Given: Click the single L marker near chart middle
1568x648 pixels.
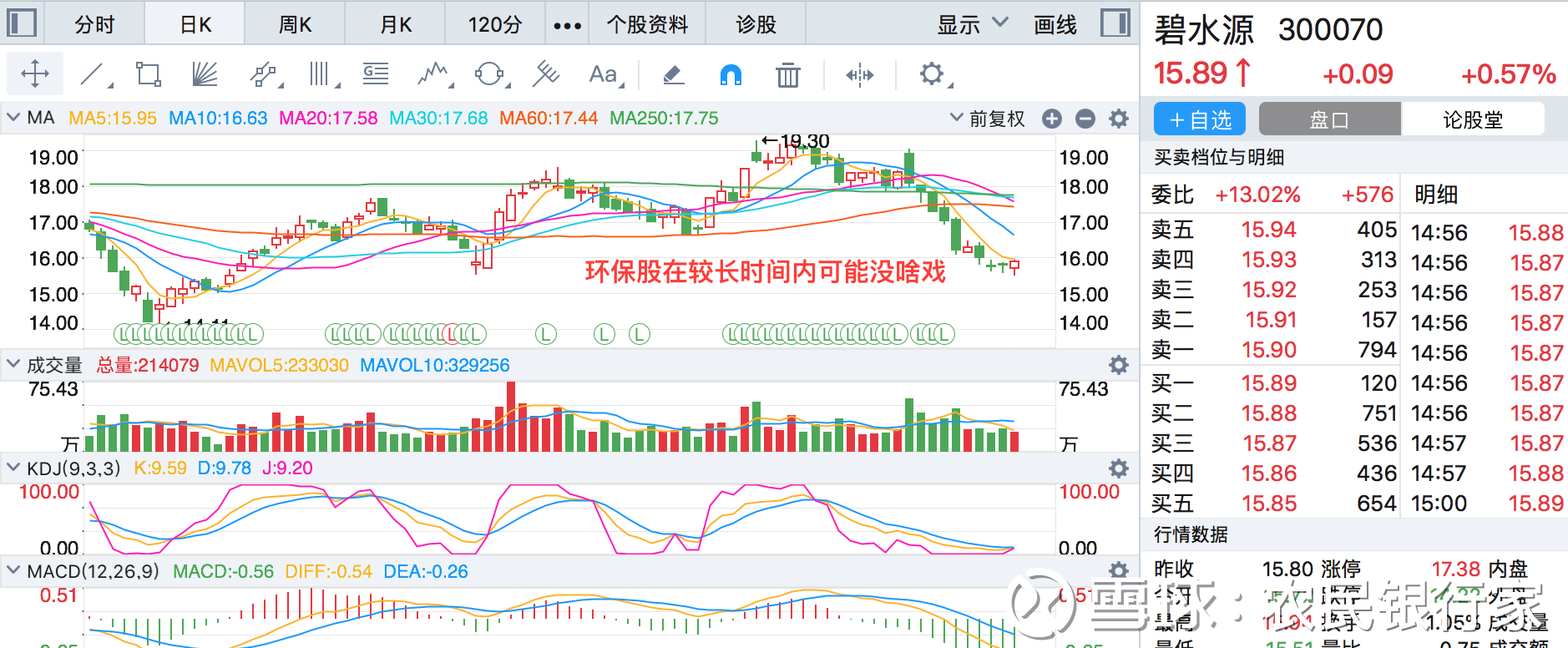Looking at the screenshot, I should [x=546, y=335].
